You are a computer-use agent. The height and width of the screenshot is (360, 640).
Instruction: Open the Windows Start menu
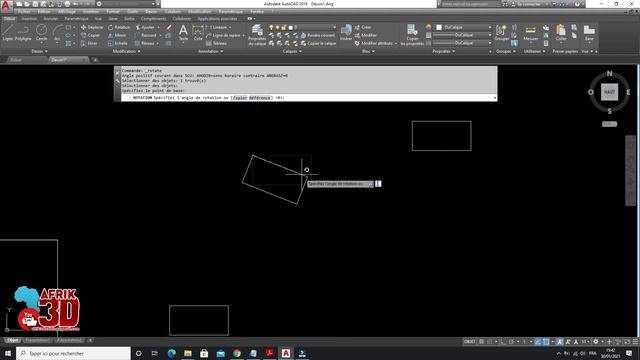tap(8, 353)
